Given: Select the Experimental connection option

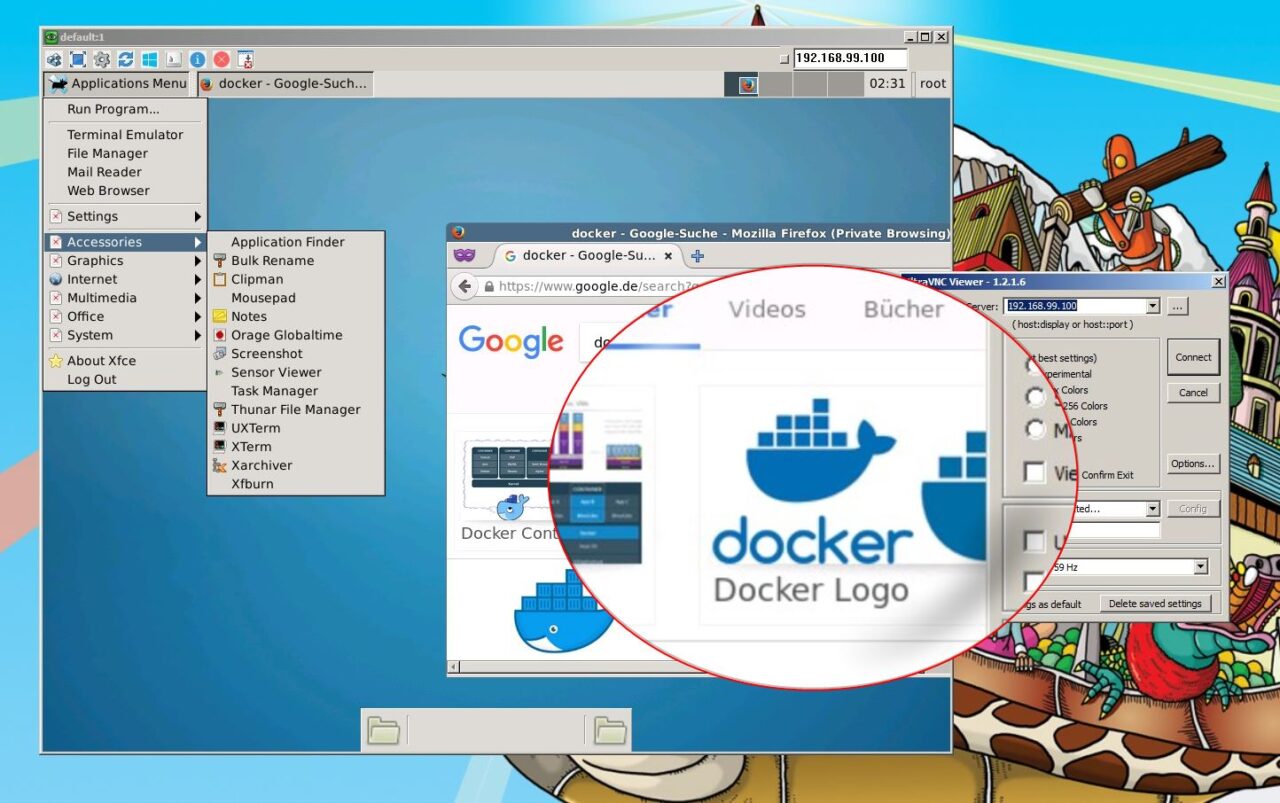Looking at the screenshot, I should coord(1035,368).
